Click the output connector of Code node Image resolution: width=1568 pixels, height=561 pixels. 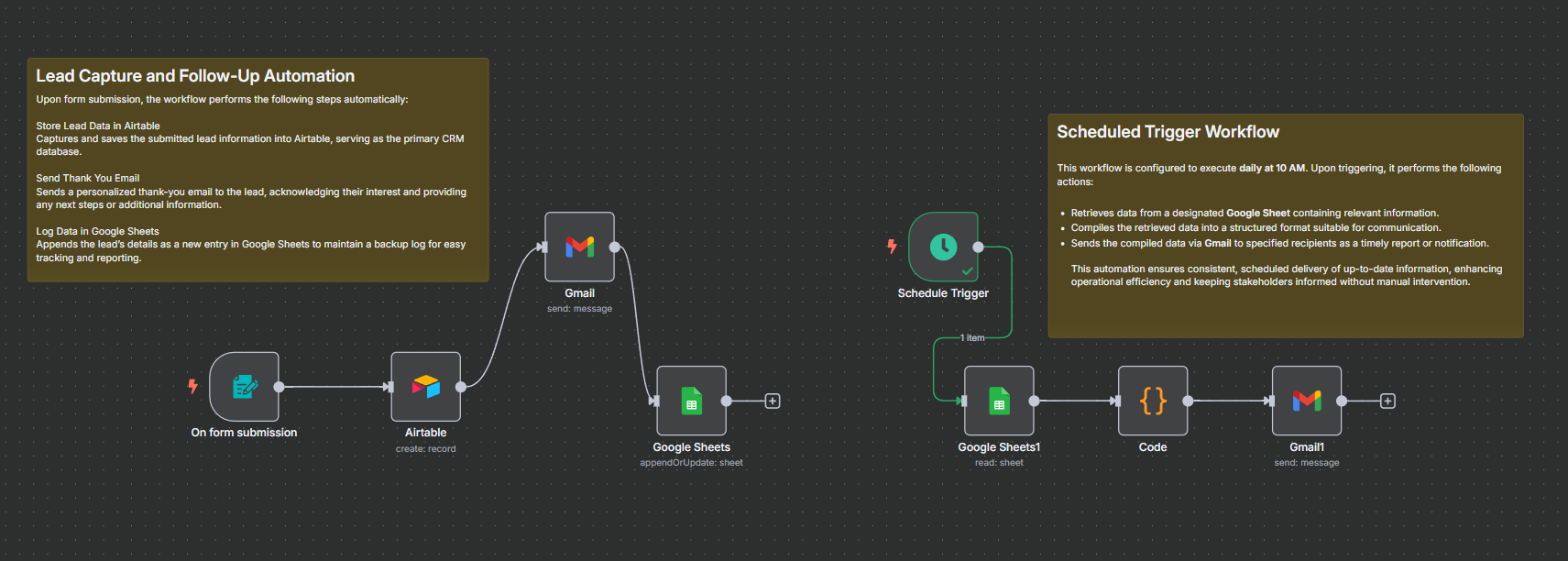tap(1188, 401)
